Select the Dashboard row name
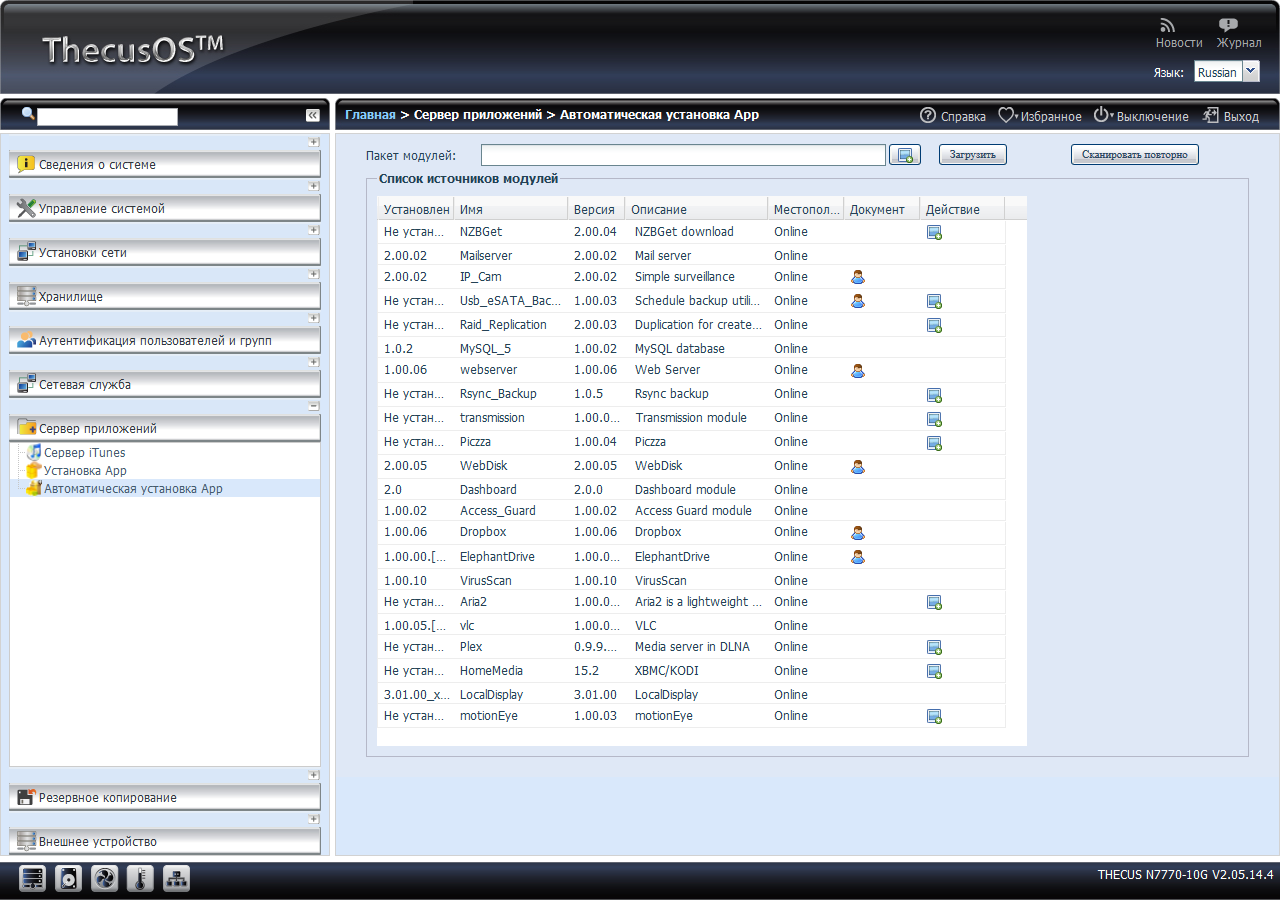 coord(488,490)
